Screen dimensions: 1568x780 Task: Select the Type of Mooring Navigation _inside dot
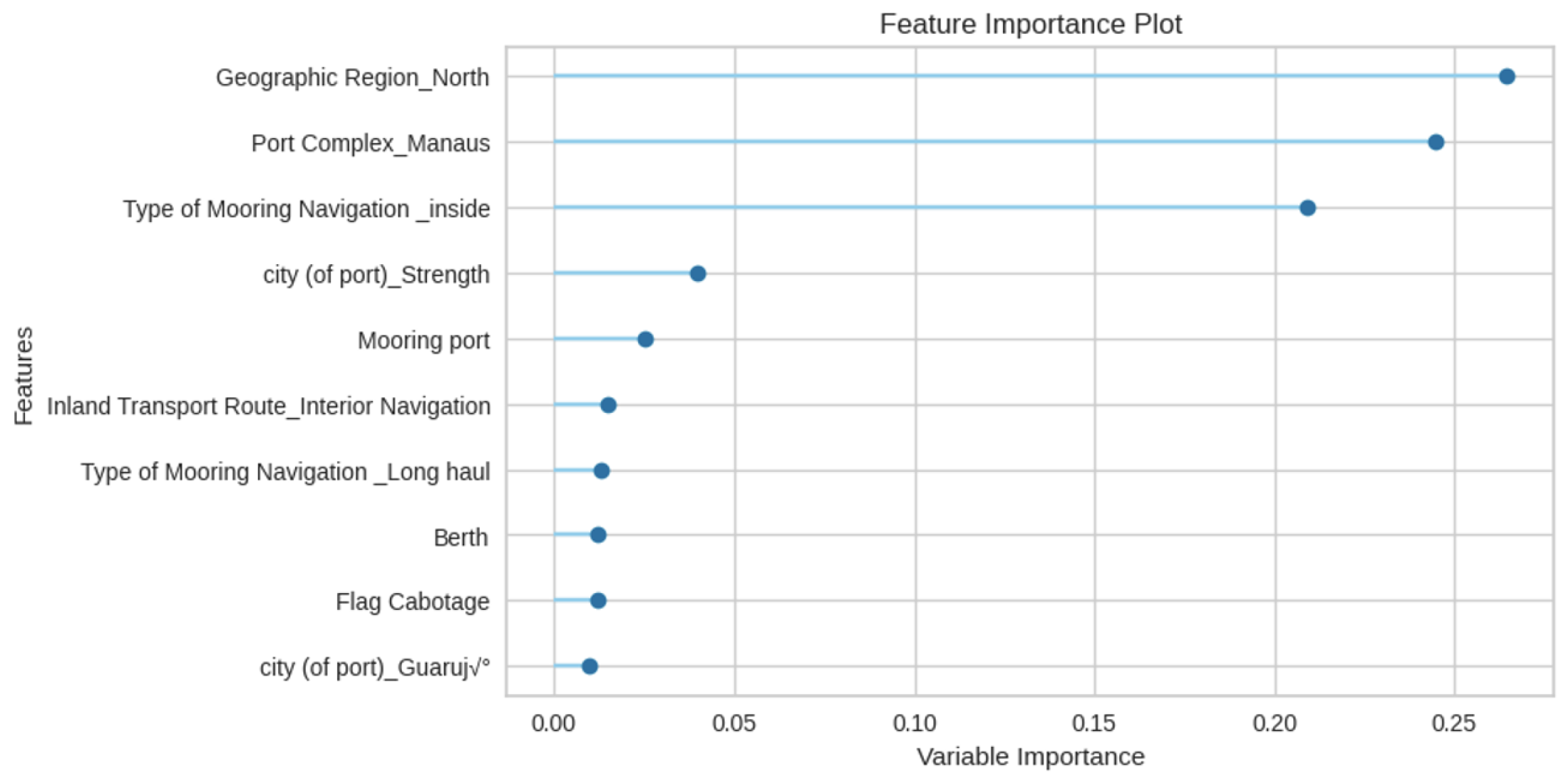(x=1307, y=208)
